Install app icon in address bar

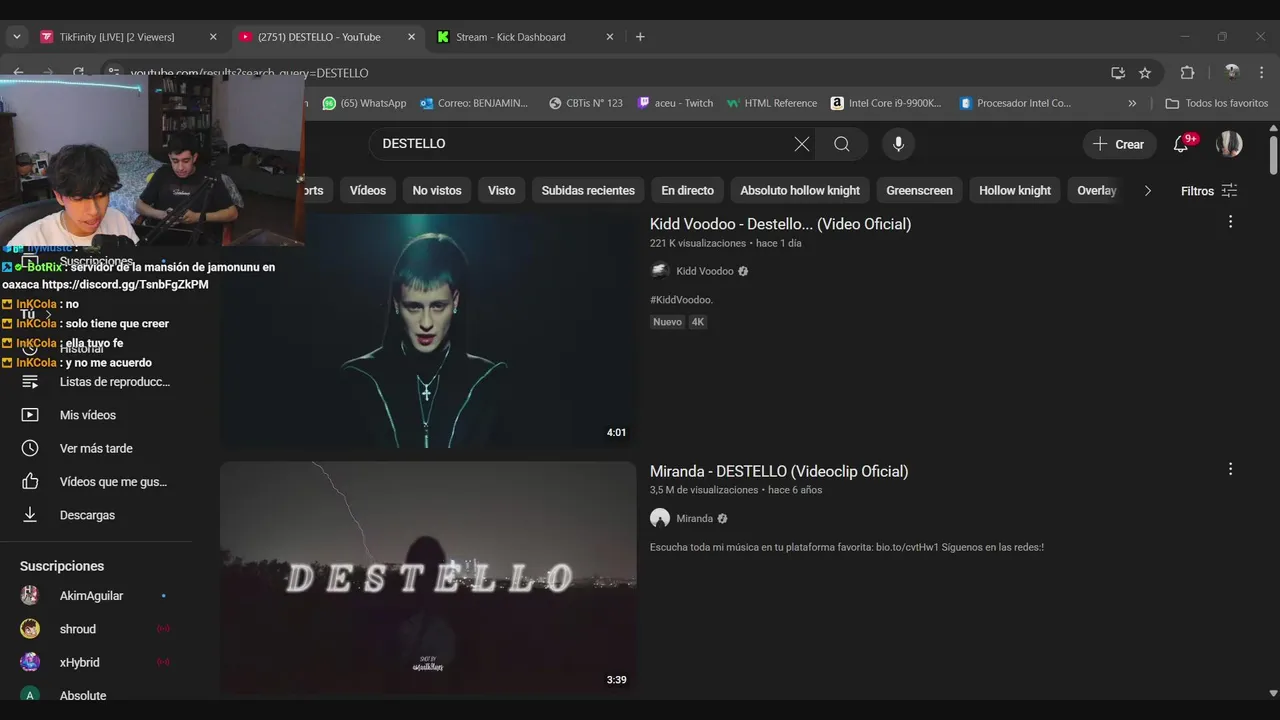[x=1118, y=73]
